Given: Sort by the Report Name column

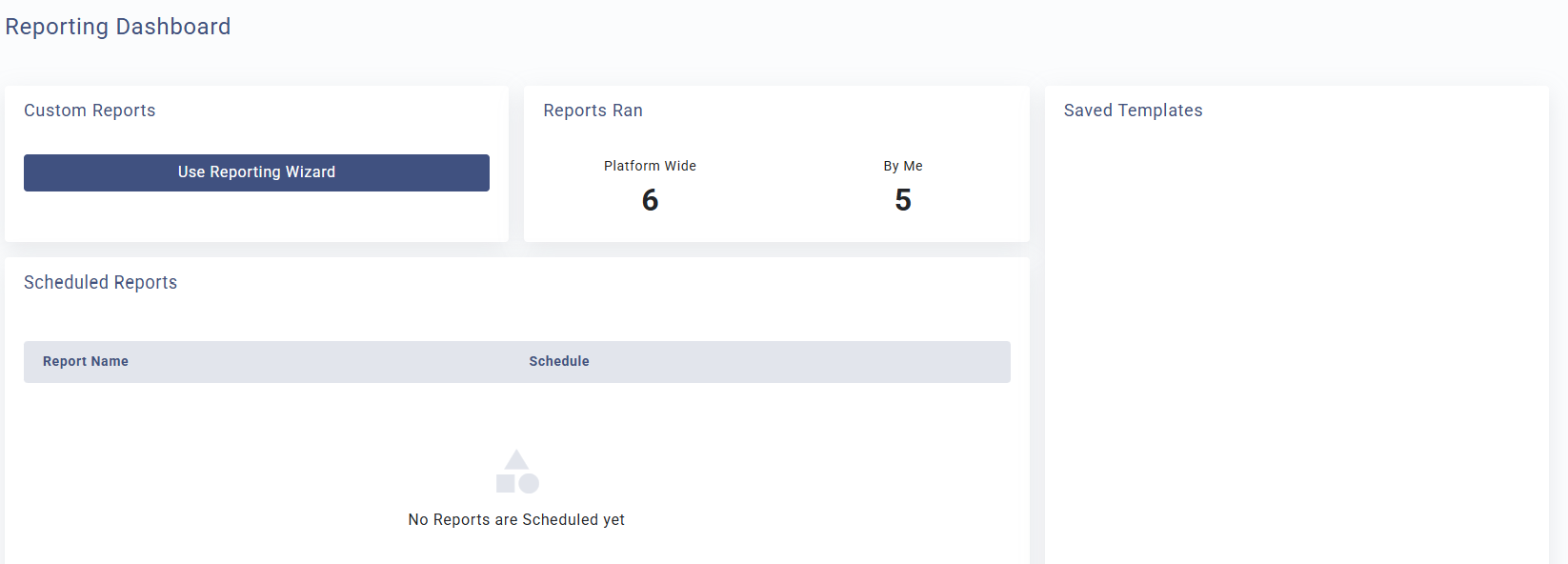Looking at the screenshot, I should (86, 361).
